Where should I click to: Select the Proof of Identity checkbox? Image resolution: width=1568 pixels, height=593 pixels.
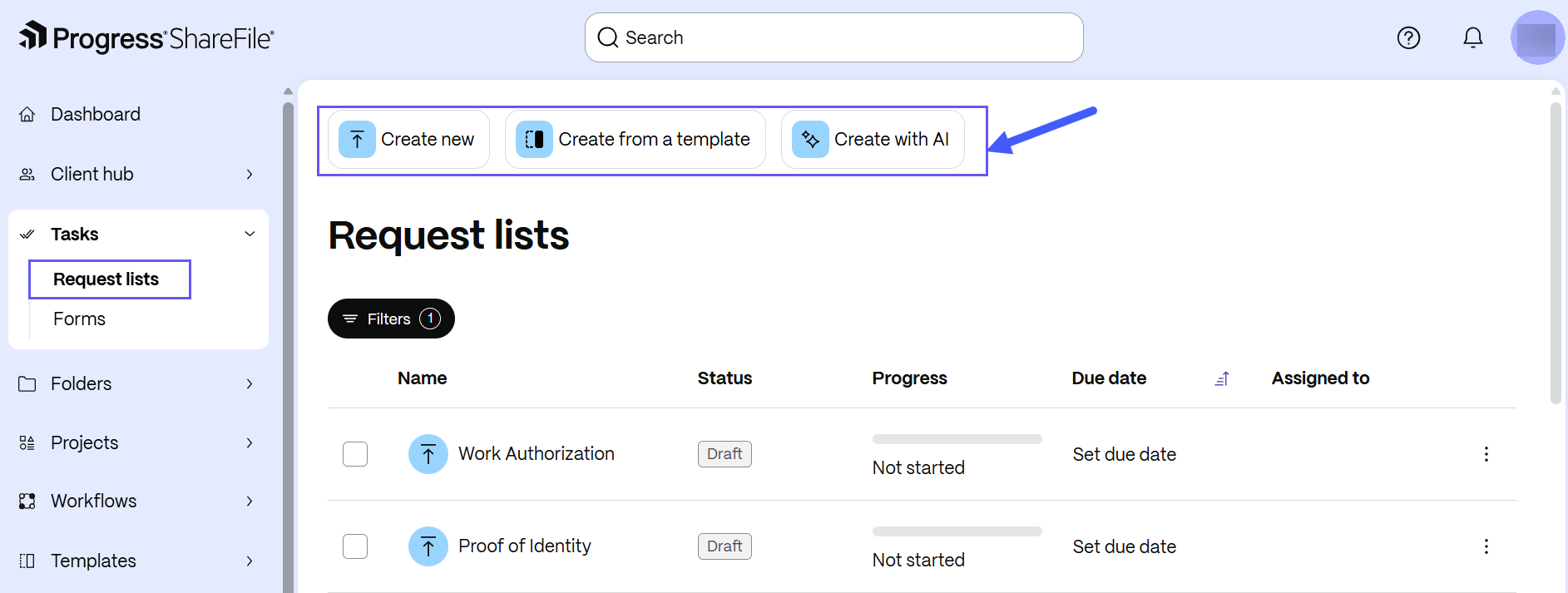pos(355,546)
